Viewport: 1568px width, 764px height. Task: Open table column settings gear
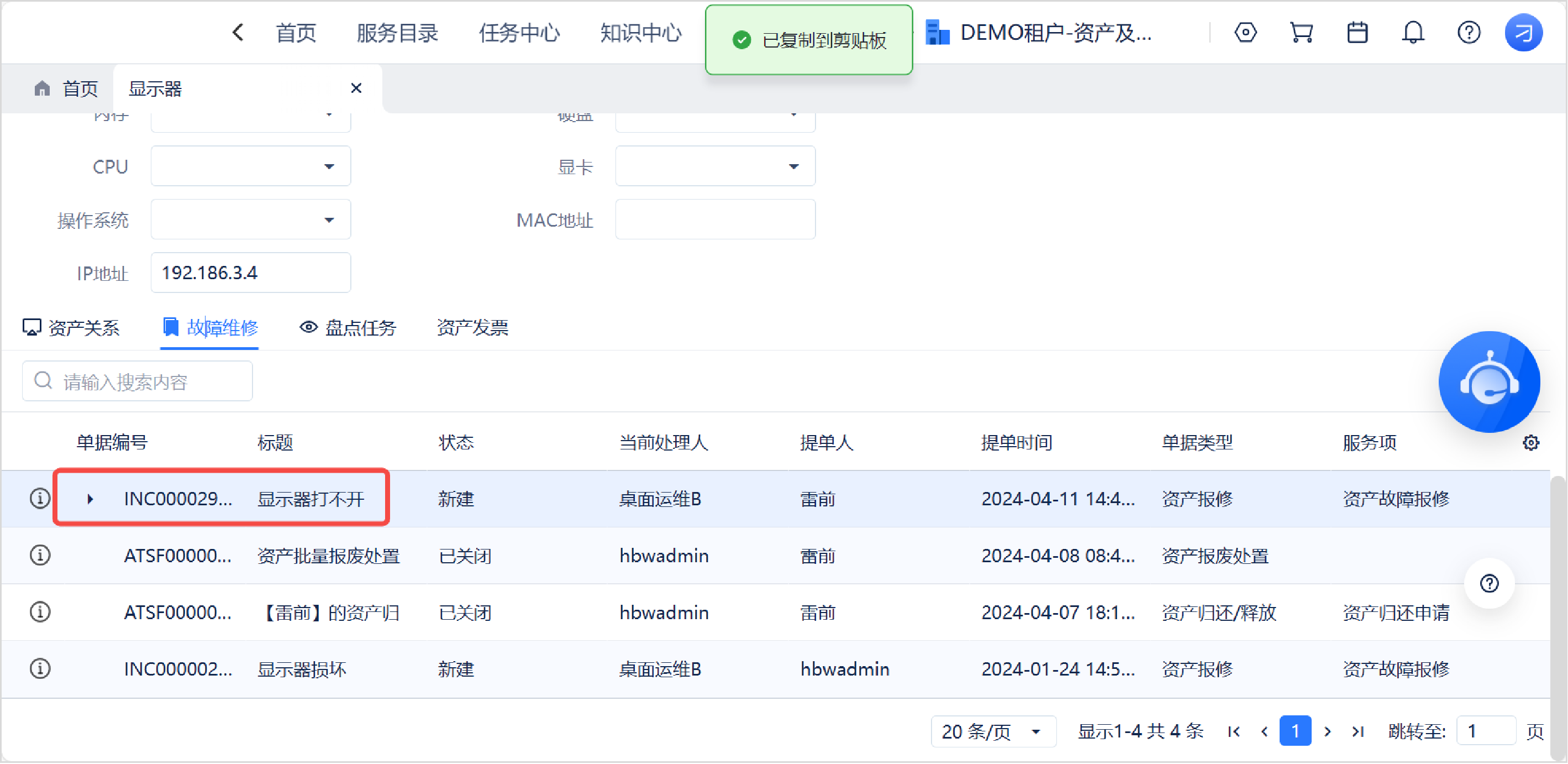coord(1530,443)
